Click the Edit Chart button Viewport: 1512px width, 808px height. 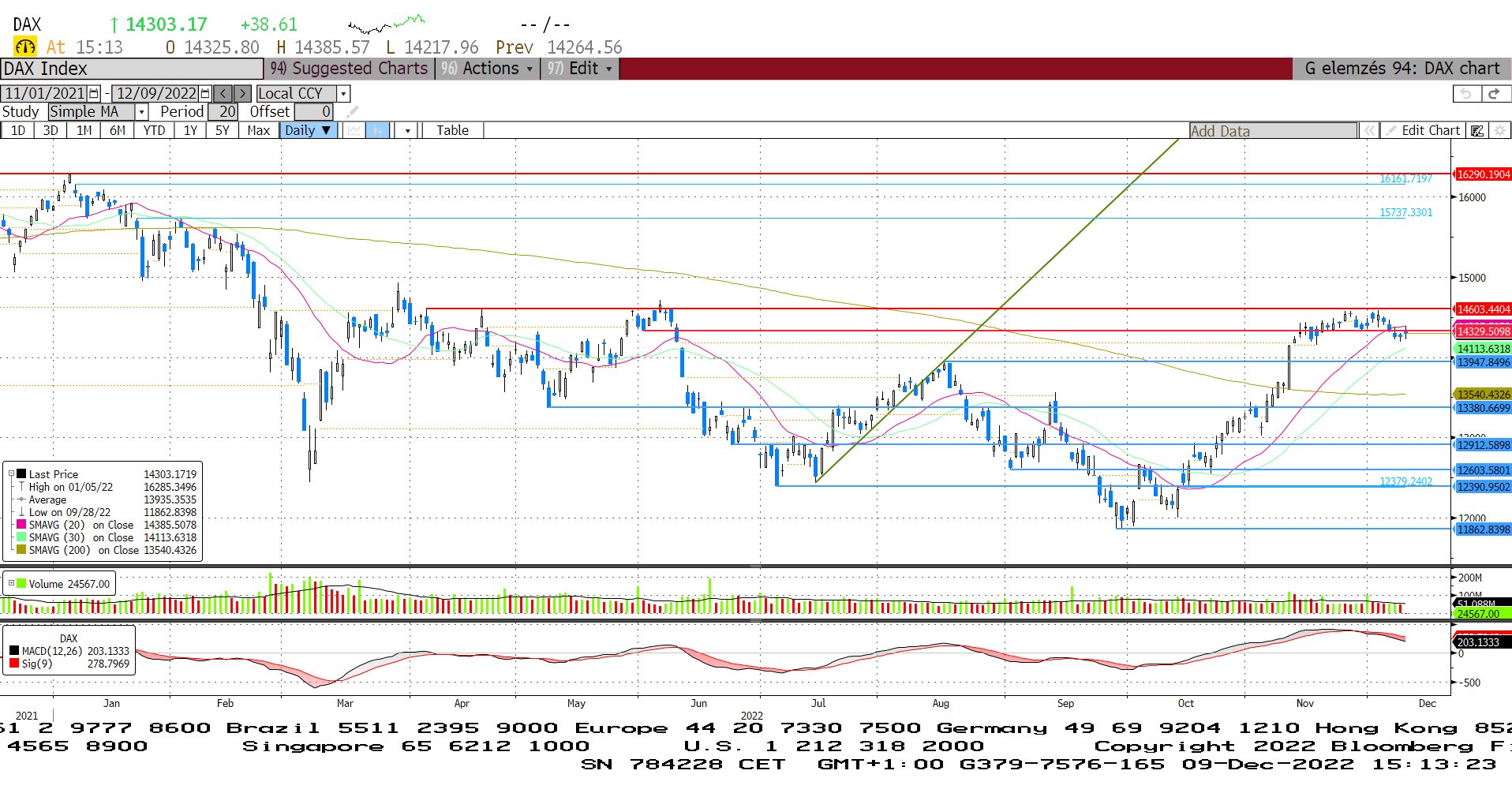[1424, 130]
